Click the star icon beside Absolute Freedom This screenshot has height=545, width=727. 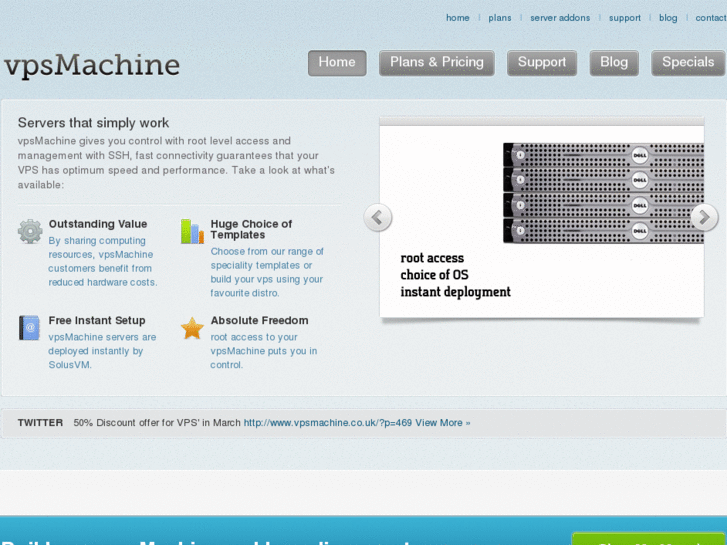tap(192, 328)
